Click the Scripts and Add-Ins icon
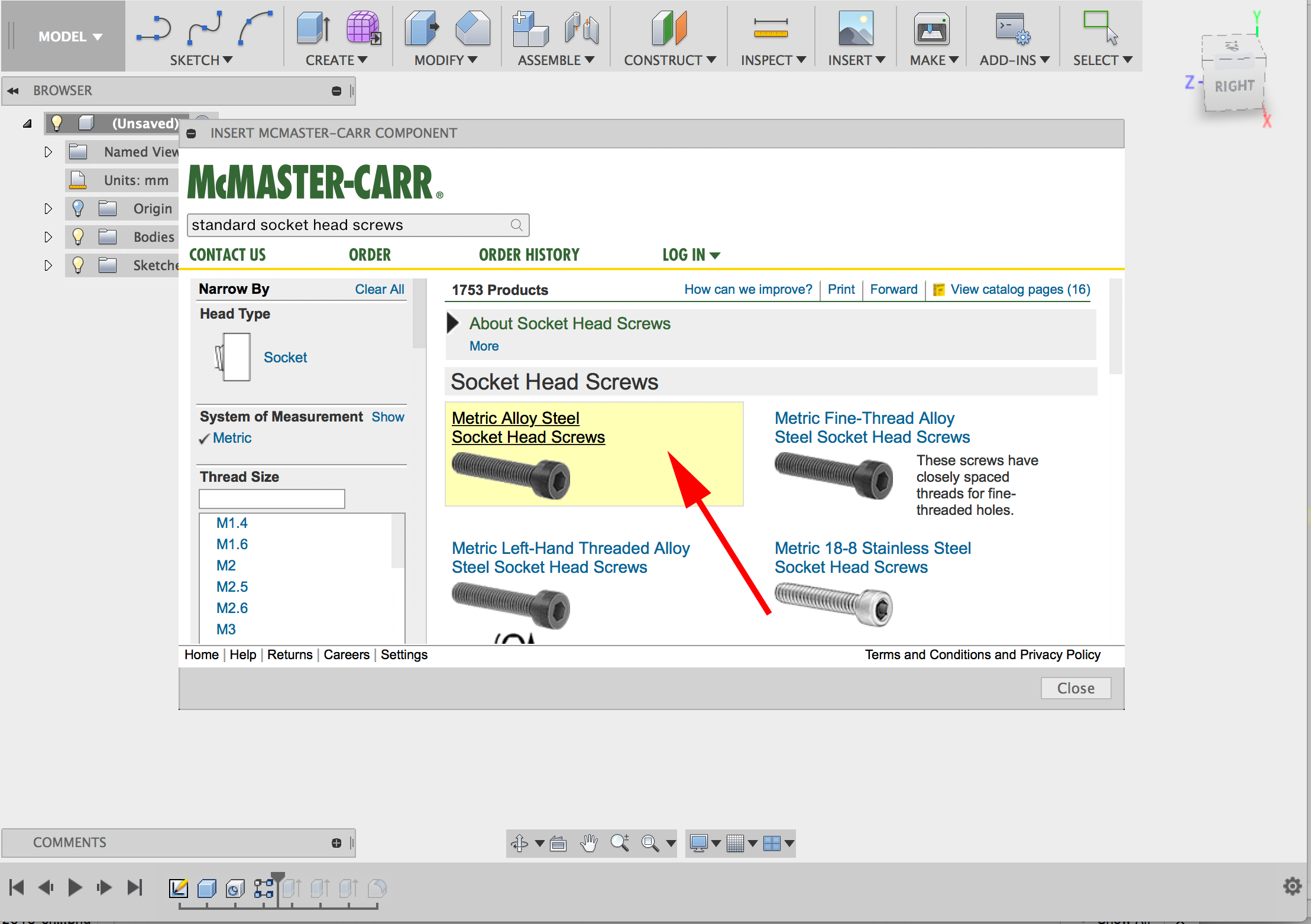This screenshot has height=924, width=1311. (x=1013, y=28)
